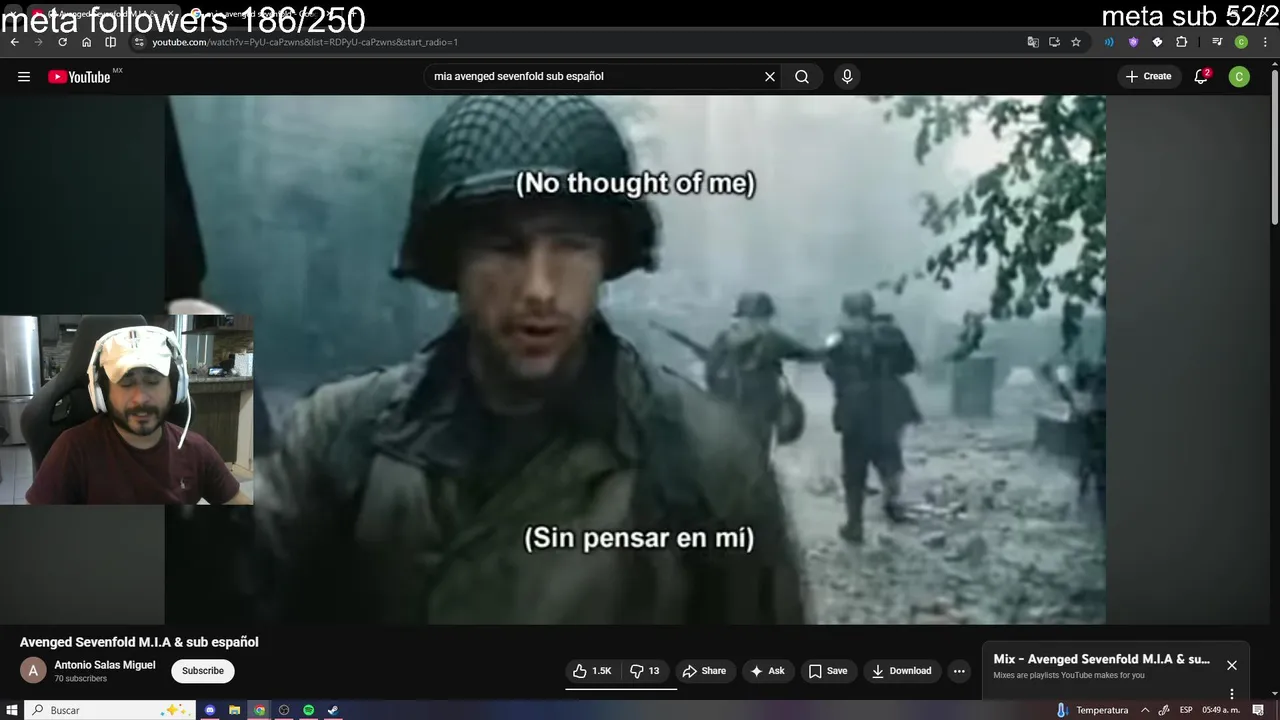Open the browser home page
The width and height of the screenshot is (1280, 720).
click(x=87, y=42)
